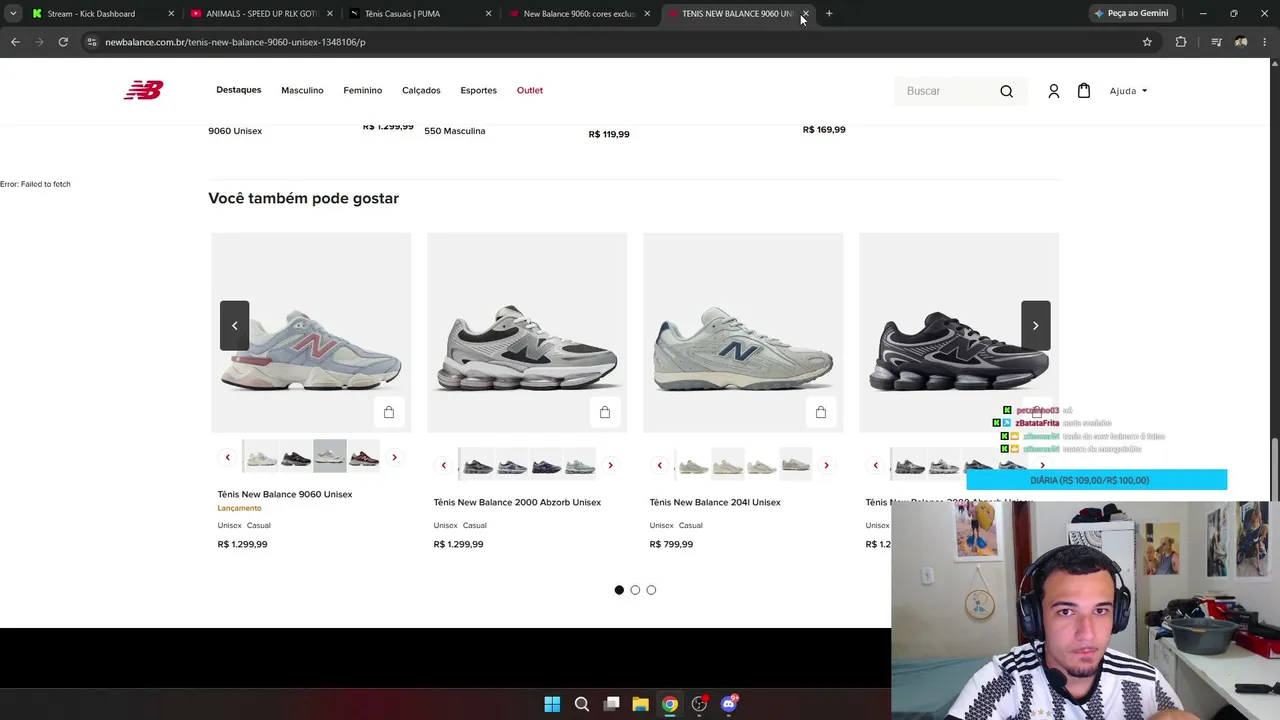Expand the Ajuda dropdown
1280x720 pixels.
(1128, 91)
